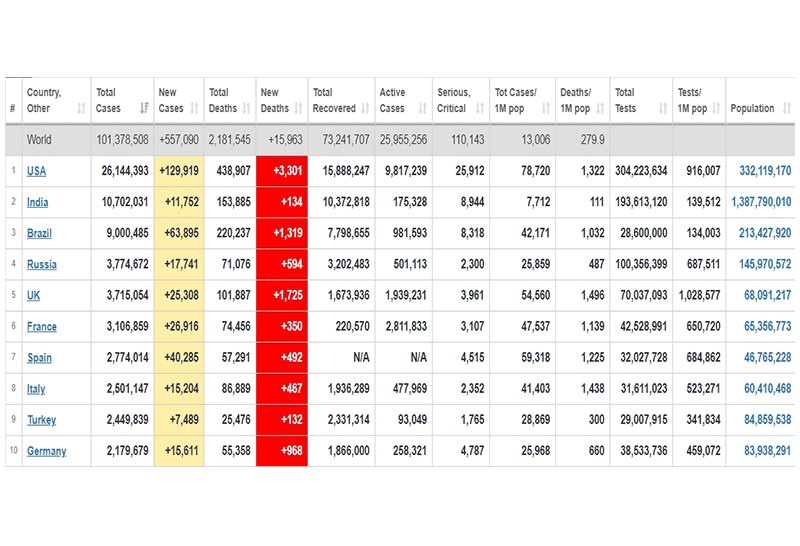Click sort icon in New Cases column header
Viewport: 800px width, 546px height.
[x=197, y=108]
